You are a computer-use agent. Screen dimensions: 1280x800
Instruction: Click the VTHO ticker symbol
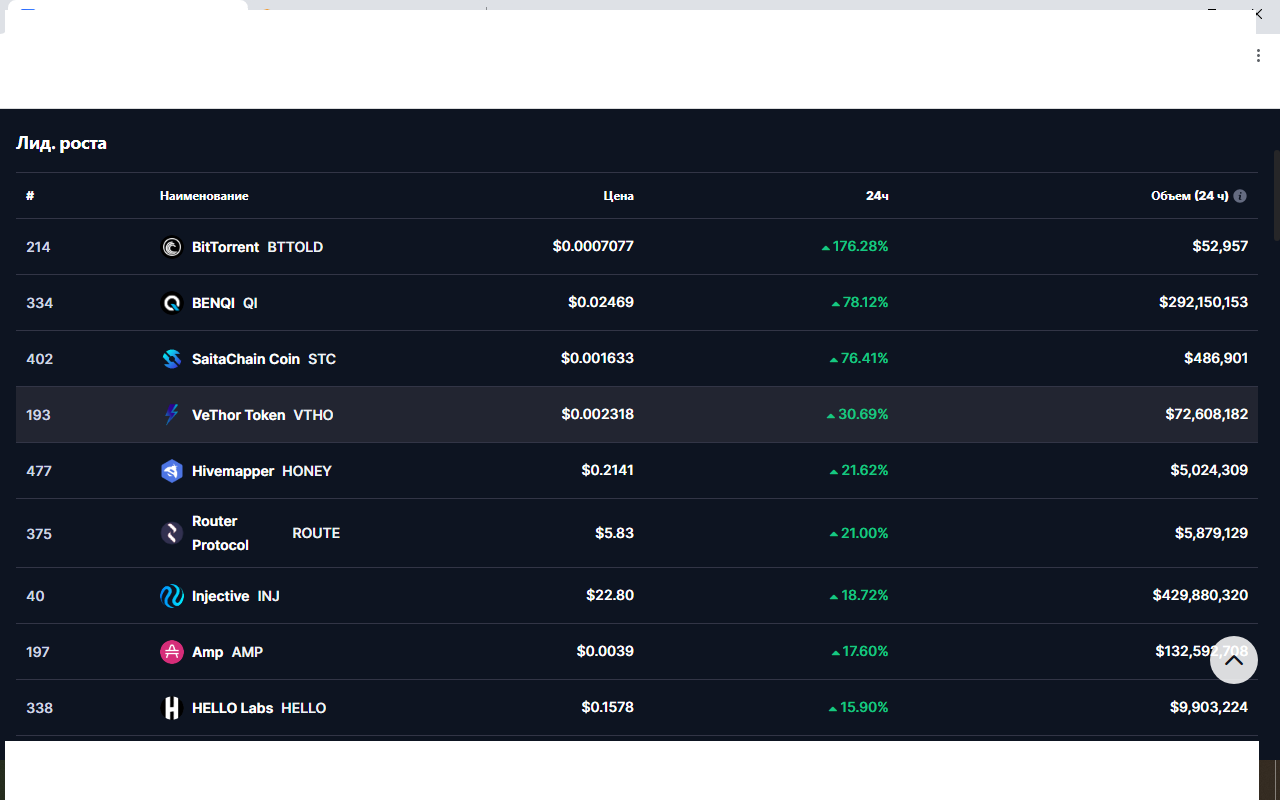point(313,415)
